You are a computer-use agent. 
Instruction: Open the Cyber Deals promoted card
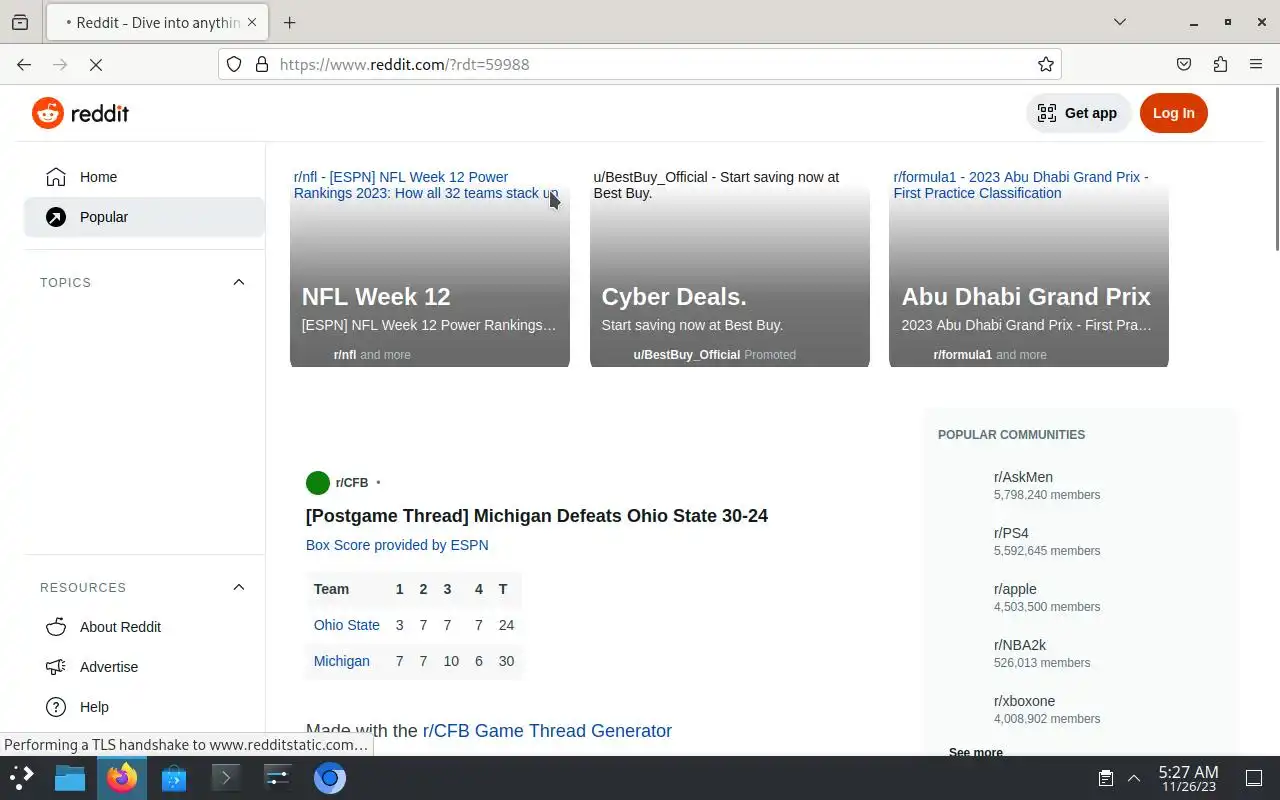[730, 268]
